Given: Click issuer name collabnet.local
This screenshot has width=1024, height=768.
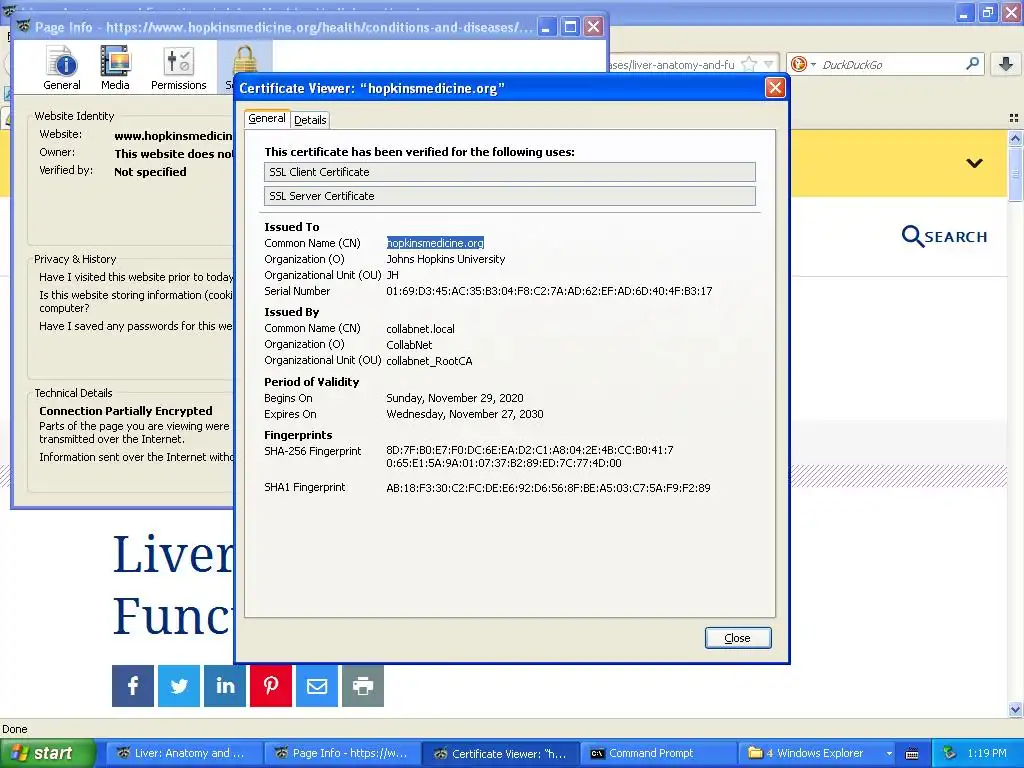Looking at the screenshot, I should 421,329.
